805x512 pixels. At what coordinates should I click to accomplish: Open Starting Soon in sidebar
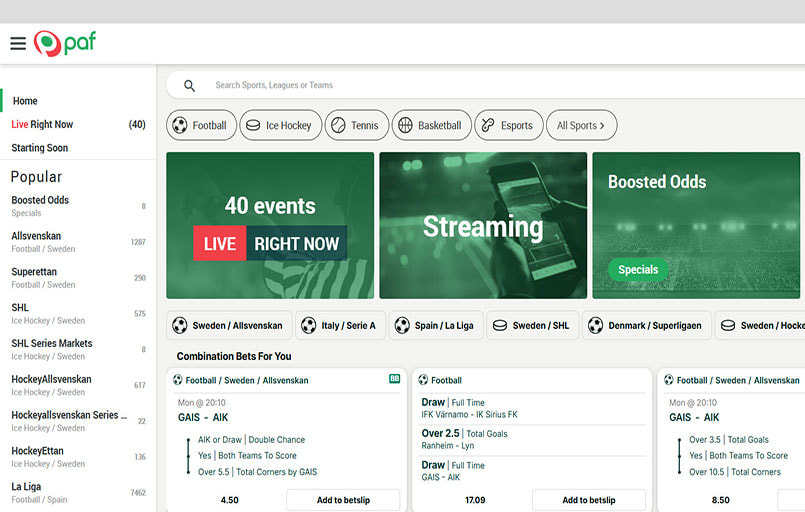coord(78,148)
